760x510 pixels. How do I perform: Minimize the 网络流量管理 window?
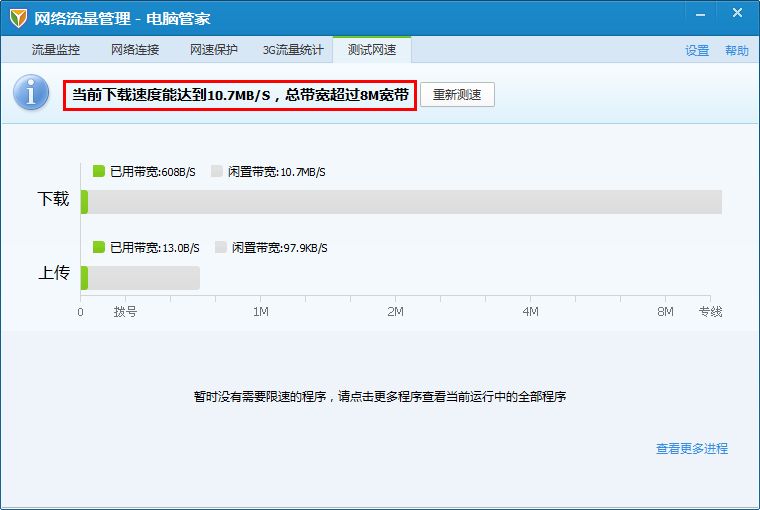click(x=700, y=15)
